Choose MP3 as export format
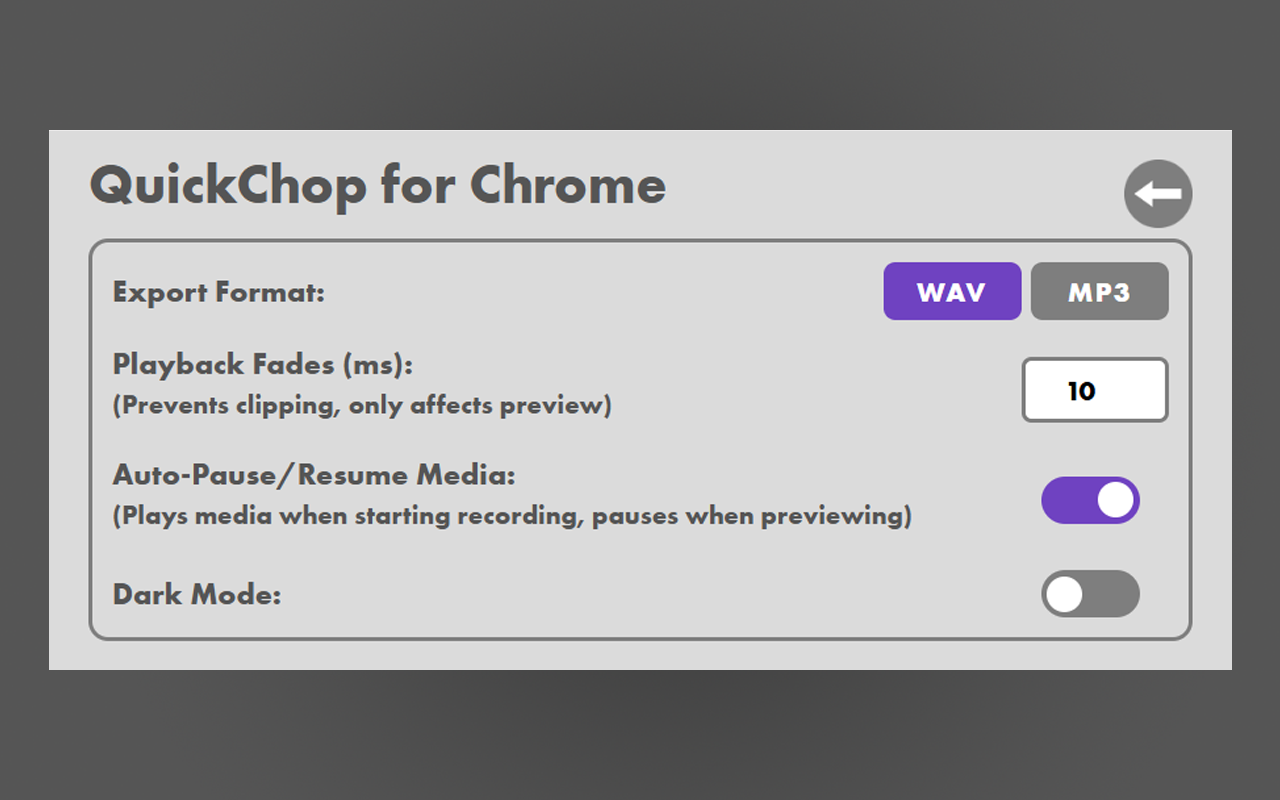This screenshot has height=800, width=1280. coord(1099,292)
